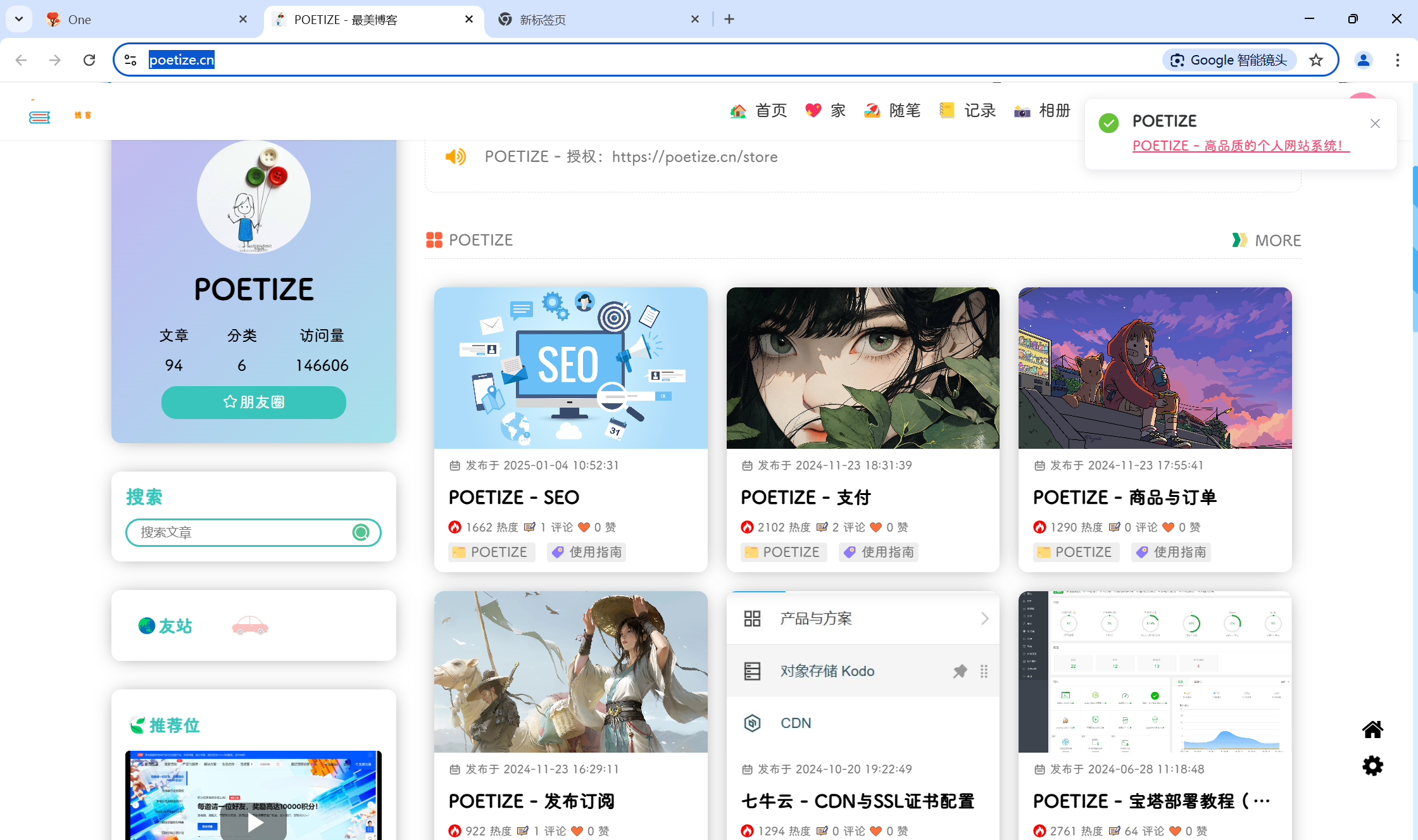
Task: Click the home icon at bottom right
Action: coord(1372,730)
